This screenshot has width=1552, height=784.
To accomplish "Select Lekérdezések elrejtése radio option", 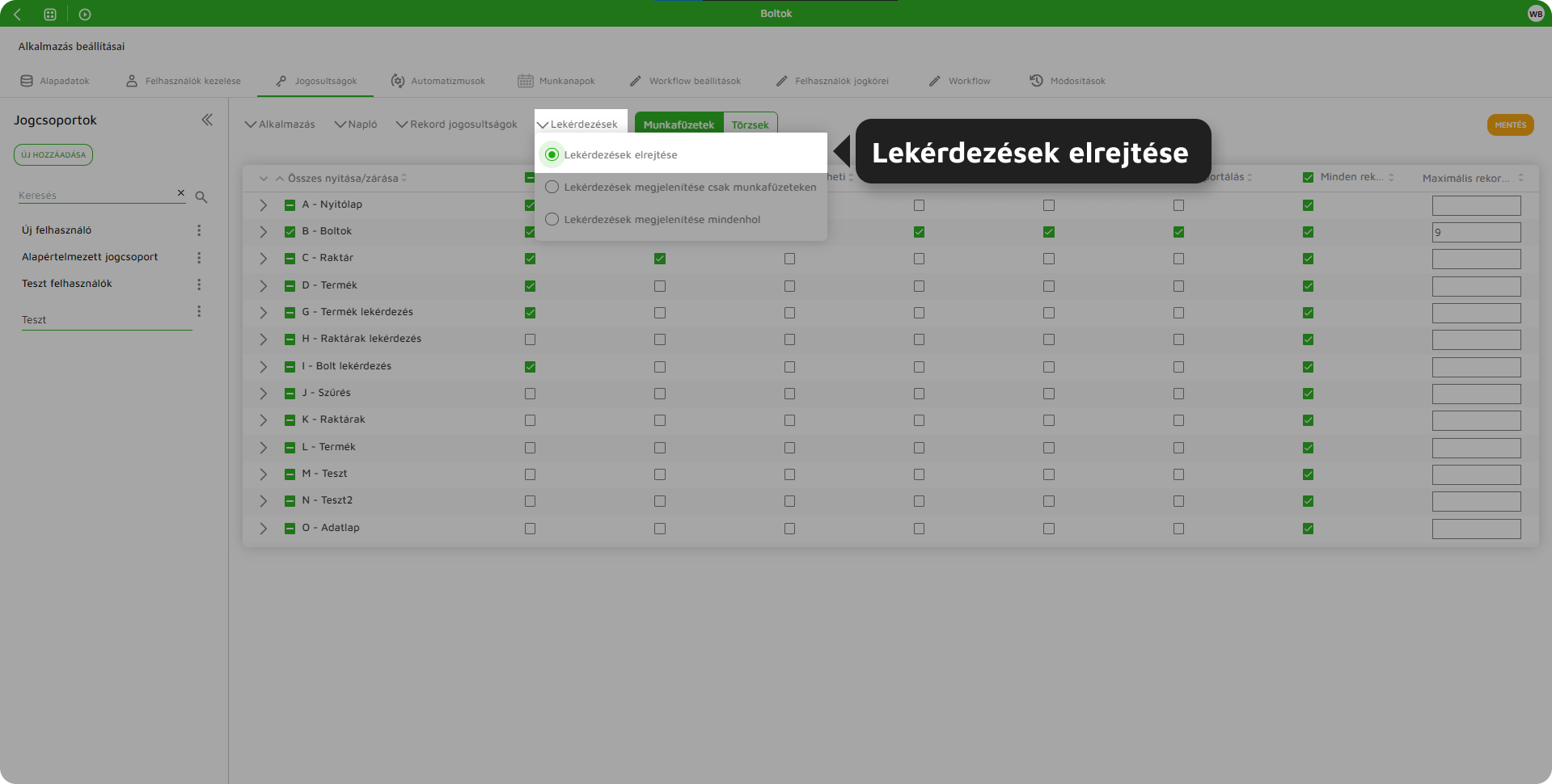I will point(552,154).
